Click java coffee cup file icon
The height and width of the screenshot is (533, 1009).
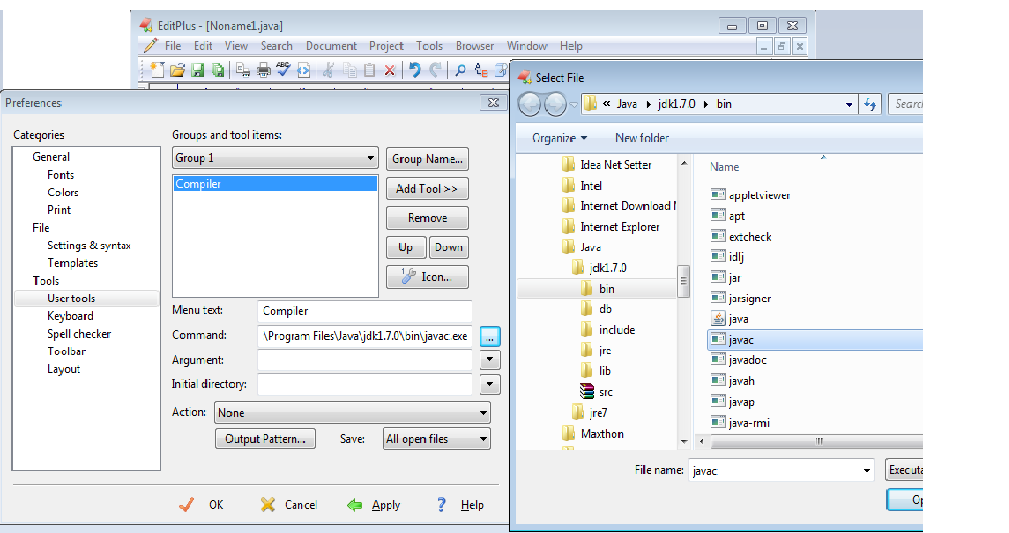tap(718, 319)
